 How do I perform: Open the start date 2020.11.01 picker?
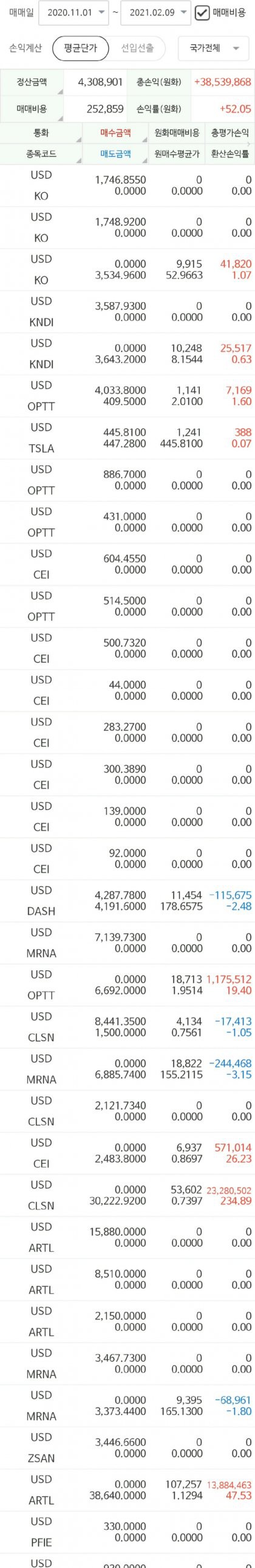pos(73,12)
